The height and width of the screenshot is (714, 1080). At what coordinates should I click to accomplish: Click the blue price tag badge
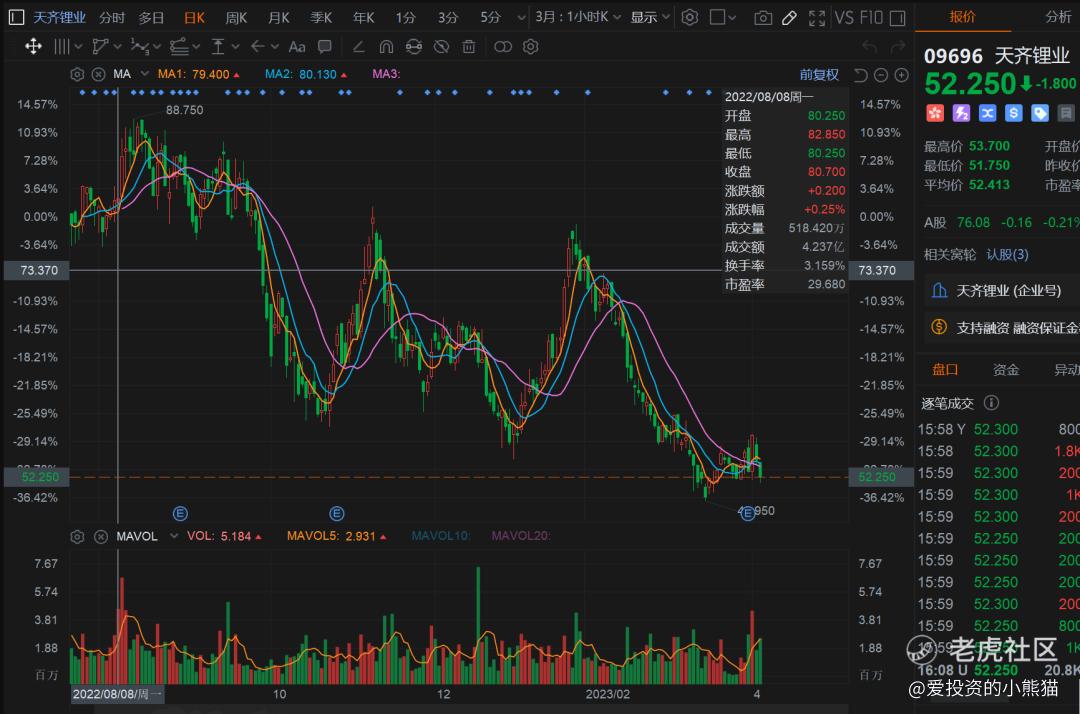tap(1039, 113)
